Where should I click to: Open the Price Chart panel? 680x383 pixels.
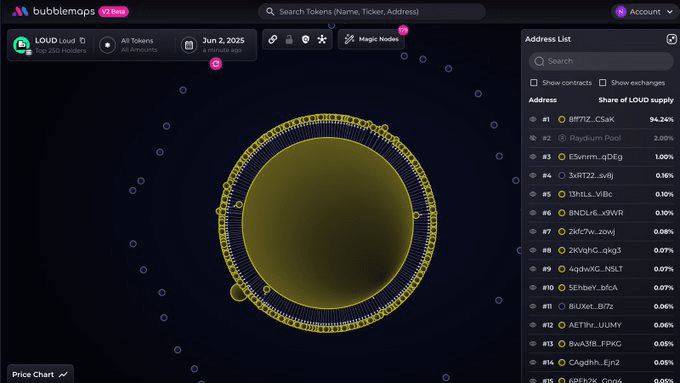pyautogui.click(x=40, y=374)
